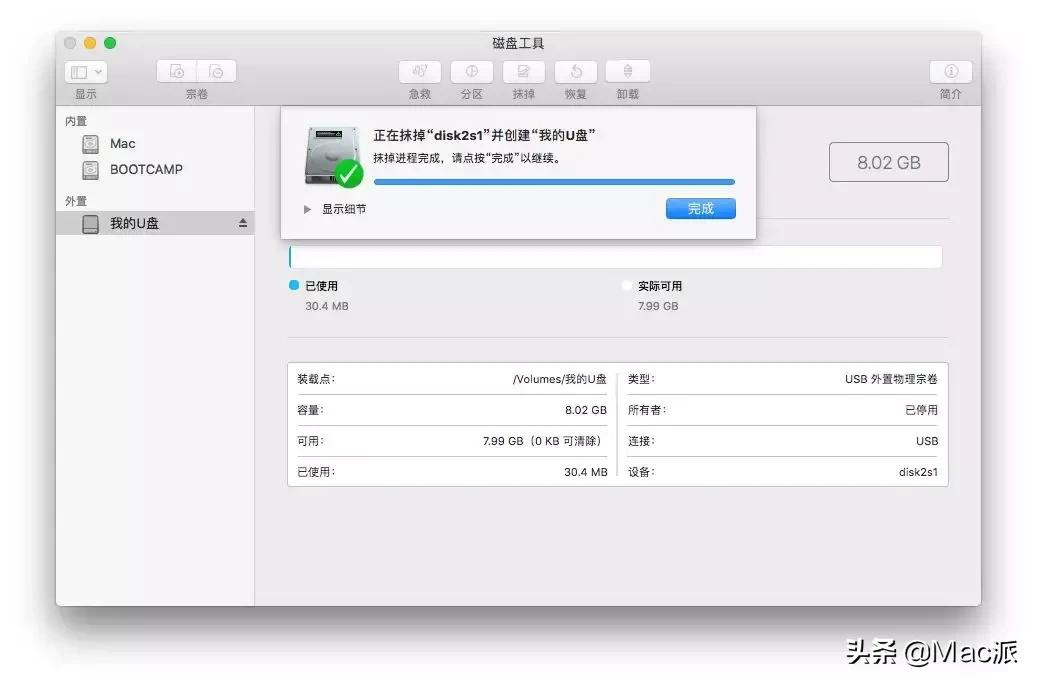Screen dimensions: 1037x686
Task: Select the Mac volume in sidebar
Action: pyautogui.click(x=155, y=144)
